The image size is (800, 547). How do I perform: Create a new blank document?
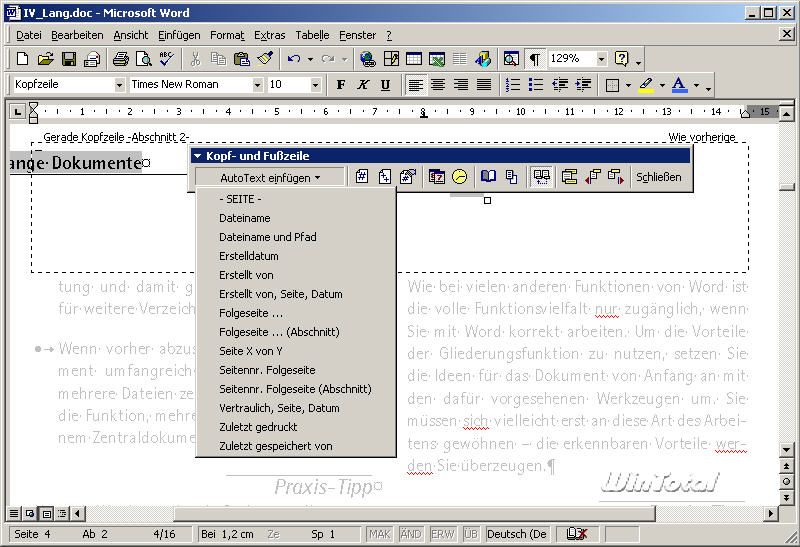(x=22, y=59)
